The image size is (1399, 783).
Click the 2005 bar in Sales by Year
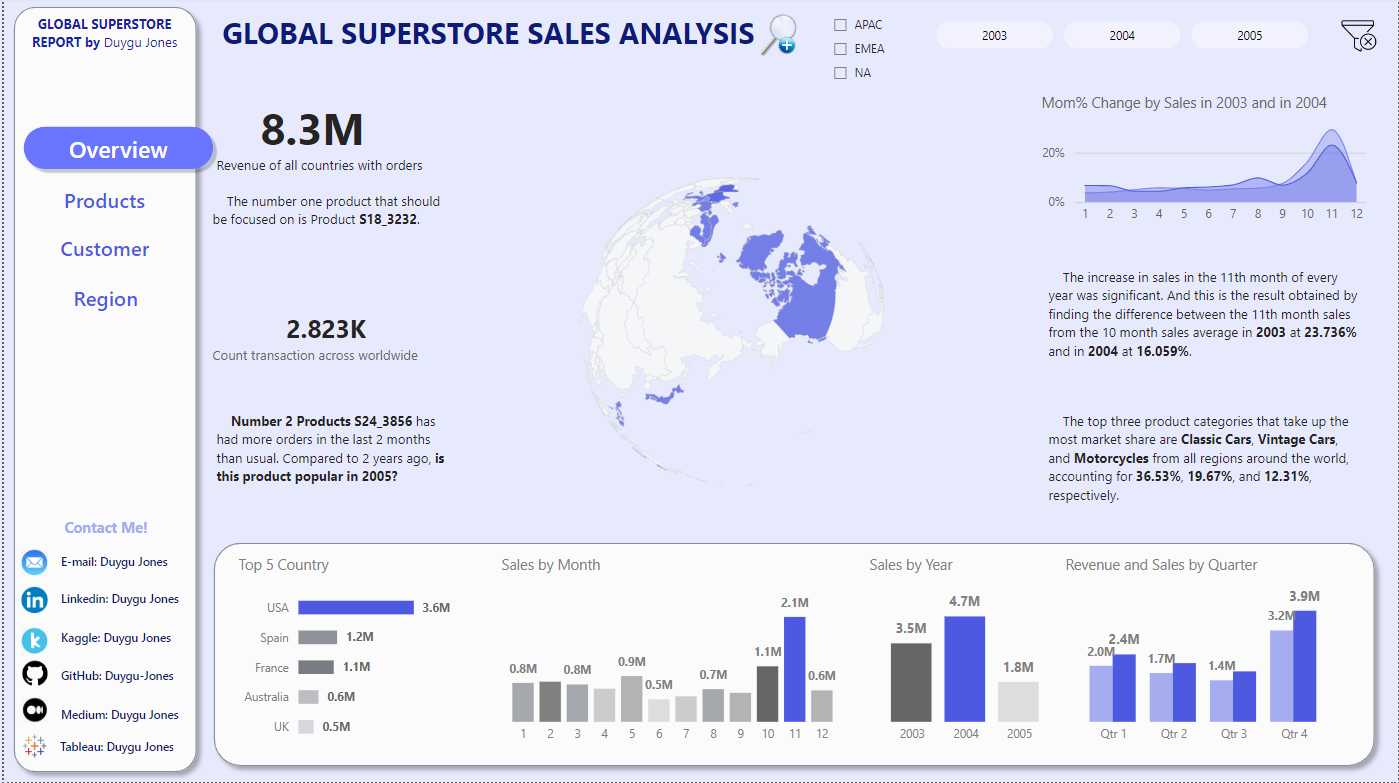click(1019, 702)
